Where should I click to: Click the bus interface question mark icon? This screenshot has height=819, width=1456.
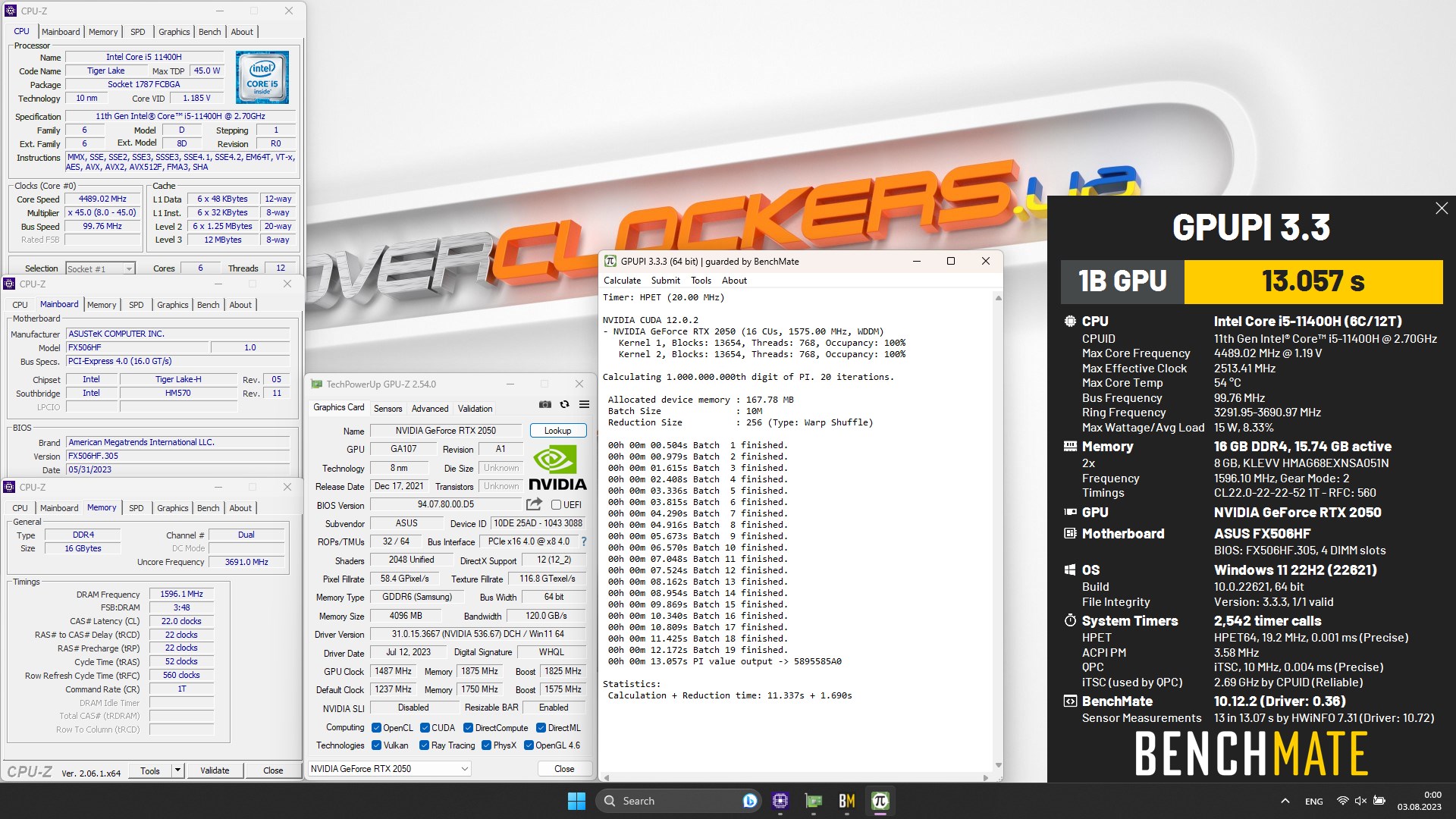coord(583,541)
